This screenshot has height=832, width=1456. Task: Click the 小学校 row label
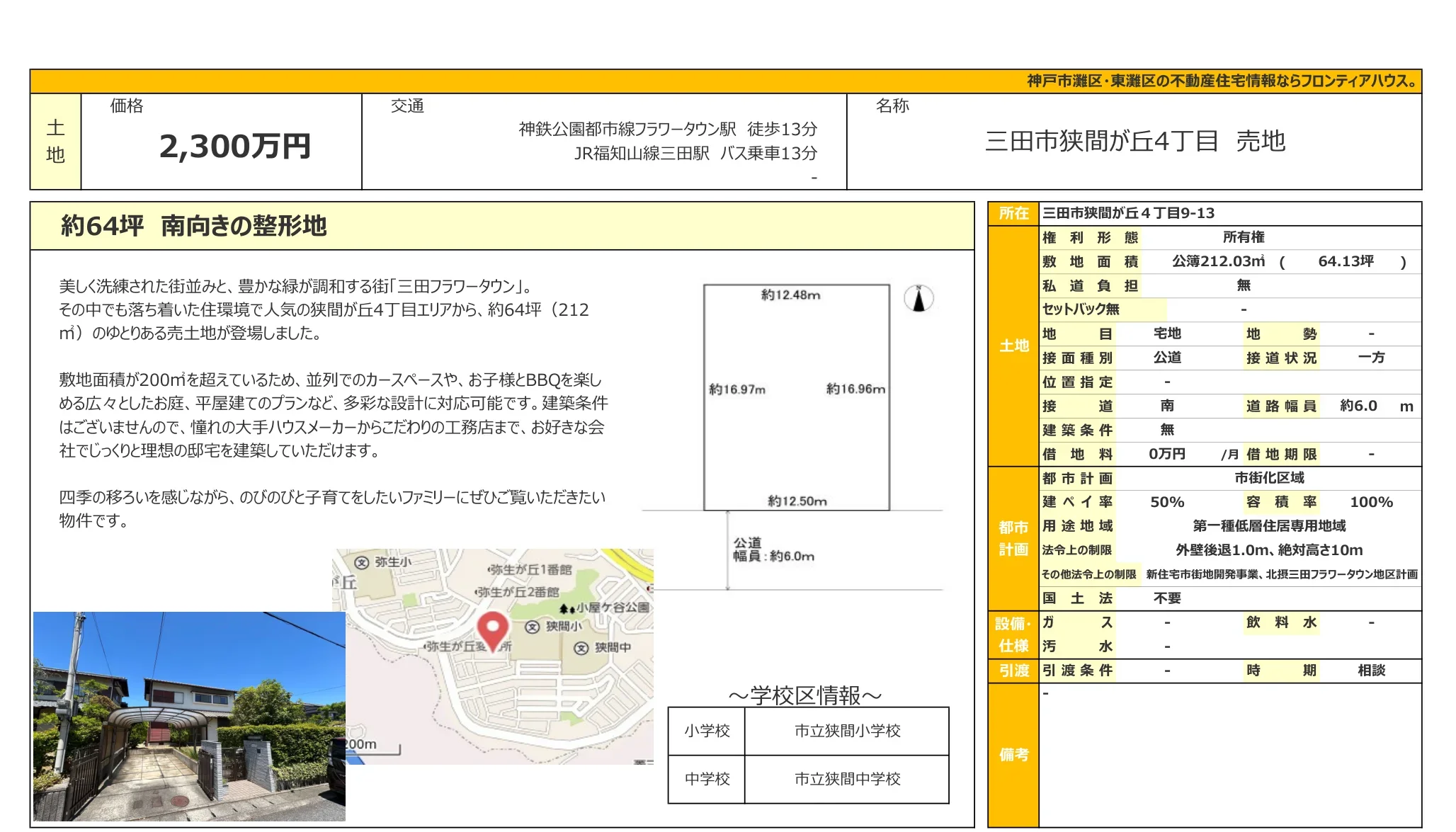coord(707,731)
